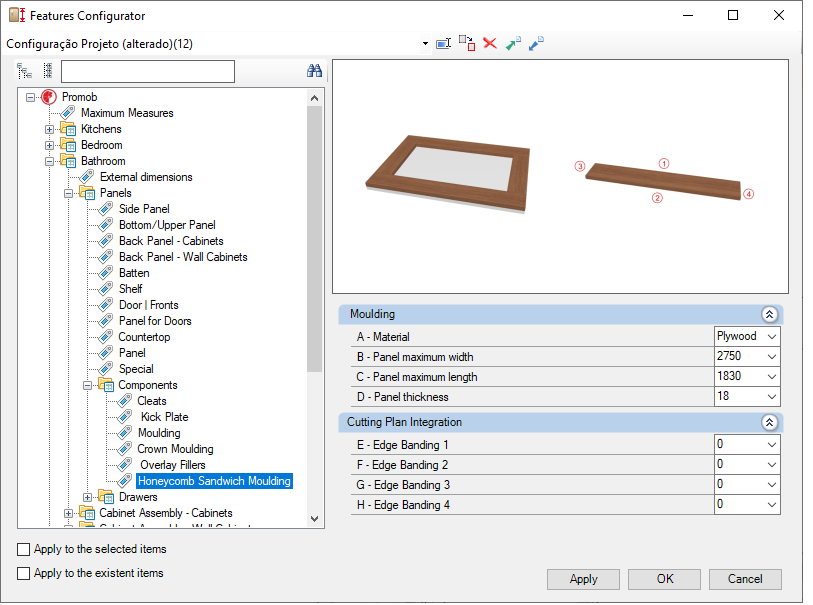Click the tree search input field

[148, 71]
